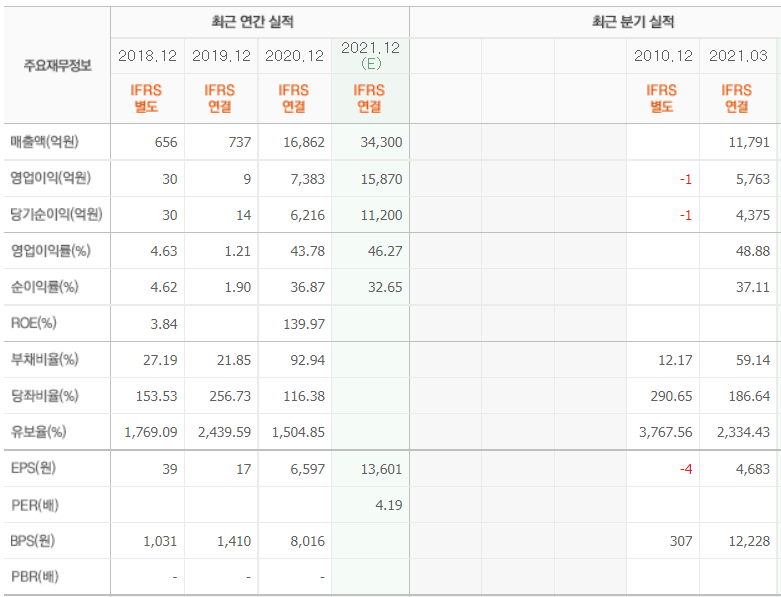Click quick ratio value 256.73
This screenshot has height=597, width=781.
(230, 396)
